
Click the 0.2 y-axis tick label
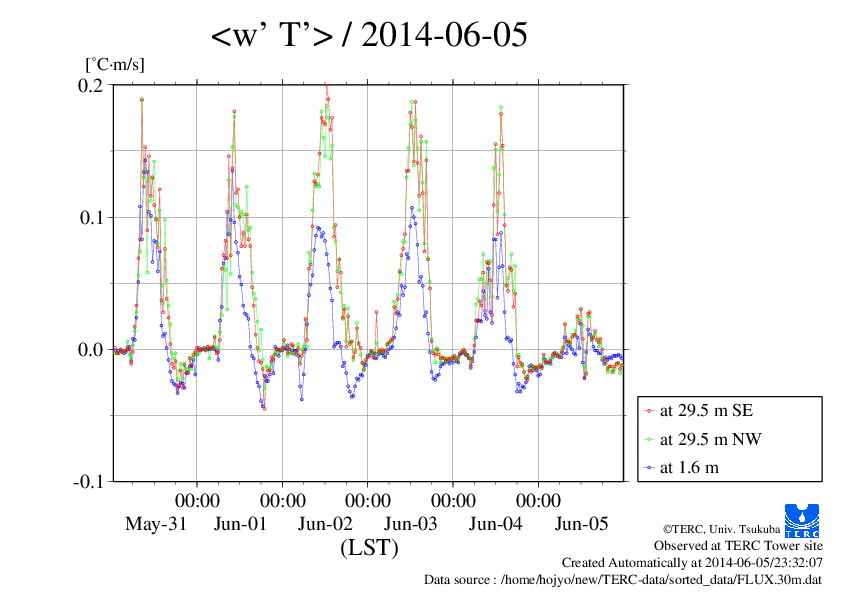click(x=91, y=85)
